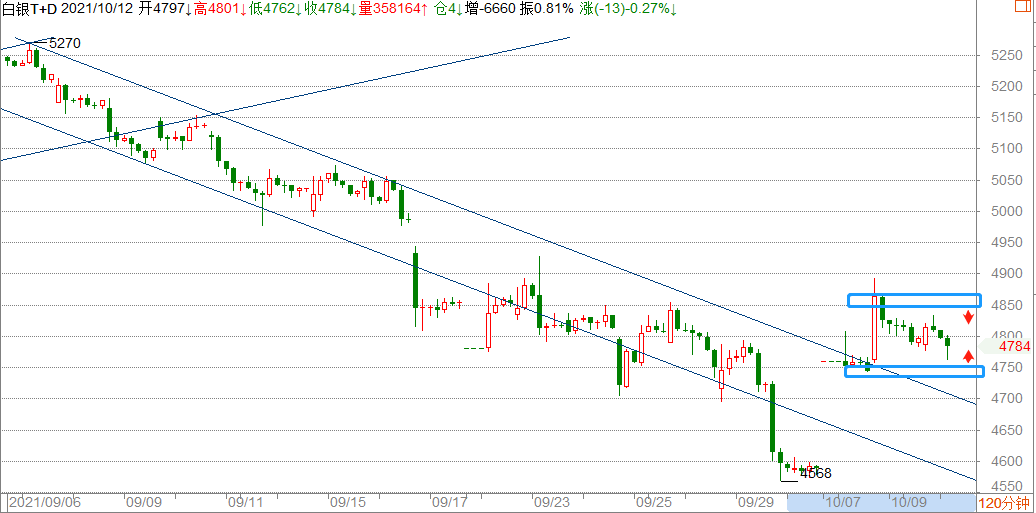The image size is (1036, 513).
Task: Click the low price 低4762 value
Action: click(x=278, y=9)
